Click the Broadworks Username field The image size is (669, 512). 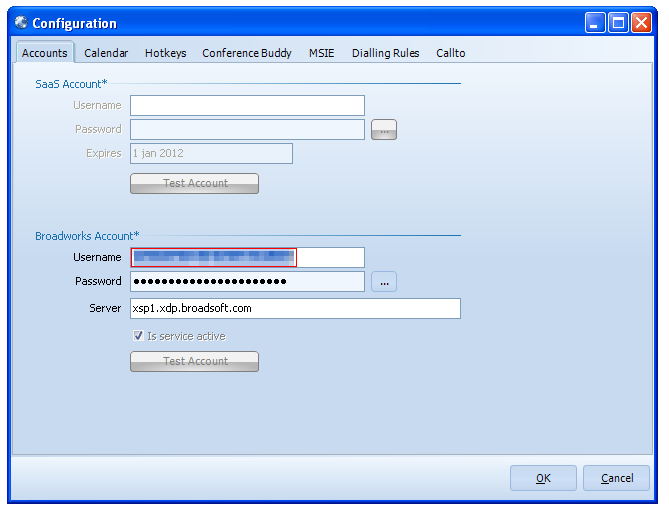[247, 258]
